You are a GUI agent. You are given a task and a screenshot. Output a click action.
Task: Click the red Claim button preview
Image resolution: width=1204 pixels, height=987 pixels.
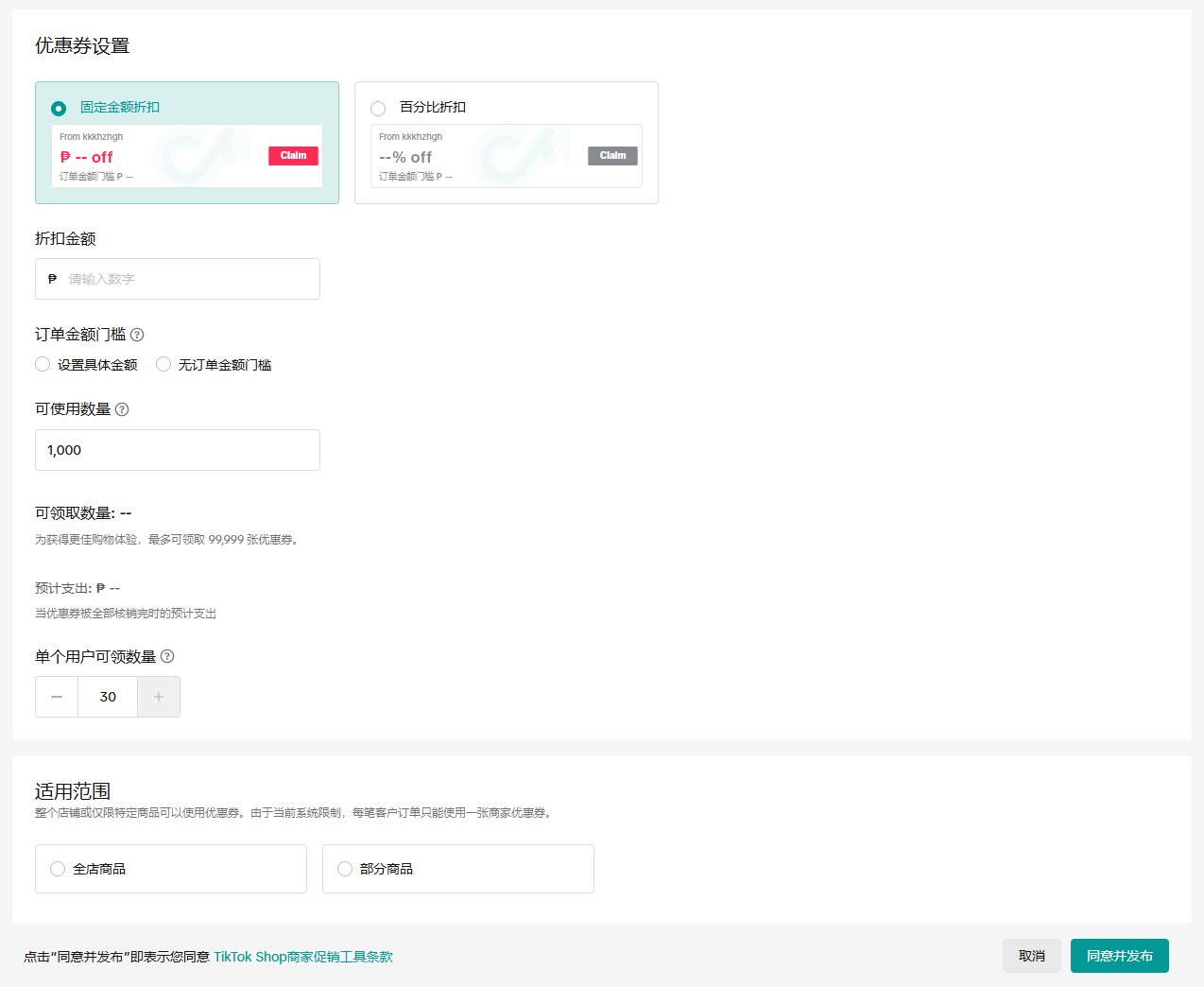293,156
